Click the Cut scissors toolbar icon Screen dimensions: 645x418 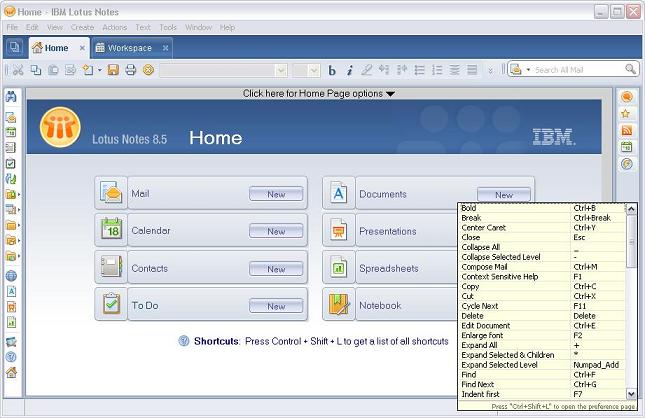click(x=18, y=70)
